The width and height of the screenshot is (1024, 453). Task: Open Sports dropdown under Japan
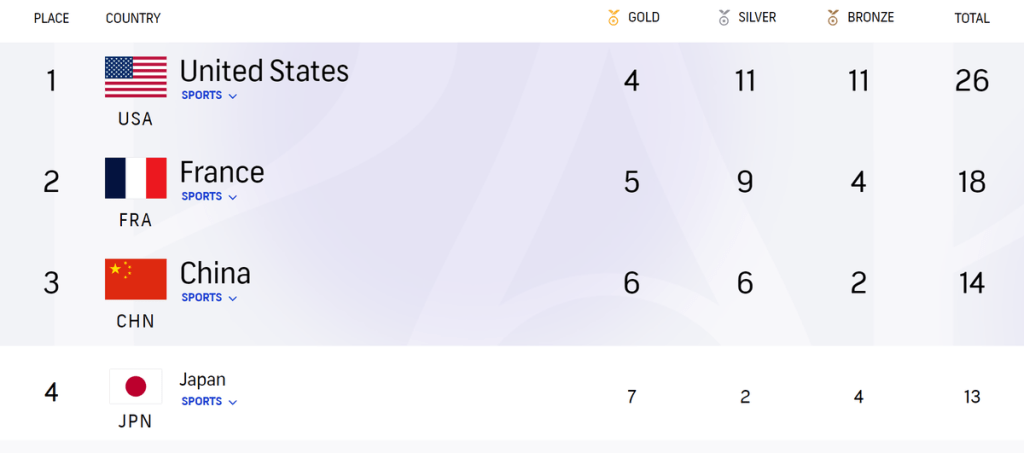(x=209, y=402)
